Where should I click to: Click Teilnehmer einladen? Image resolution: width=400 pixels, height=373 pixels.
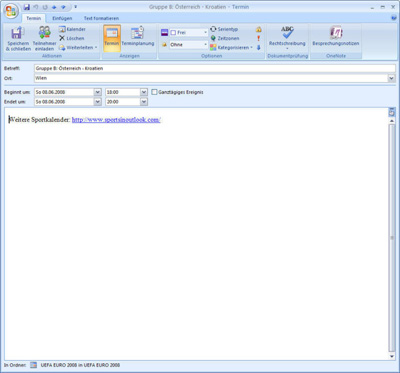(44, 39)
